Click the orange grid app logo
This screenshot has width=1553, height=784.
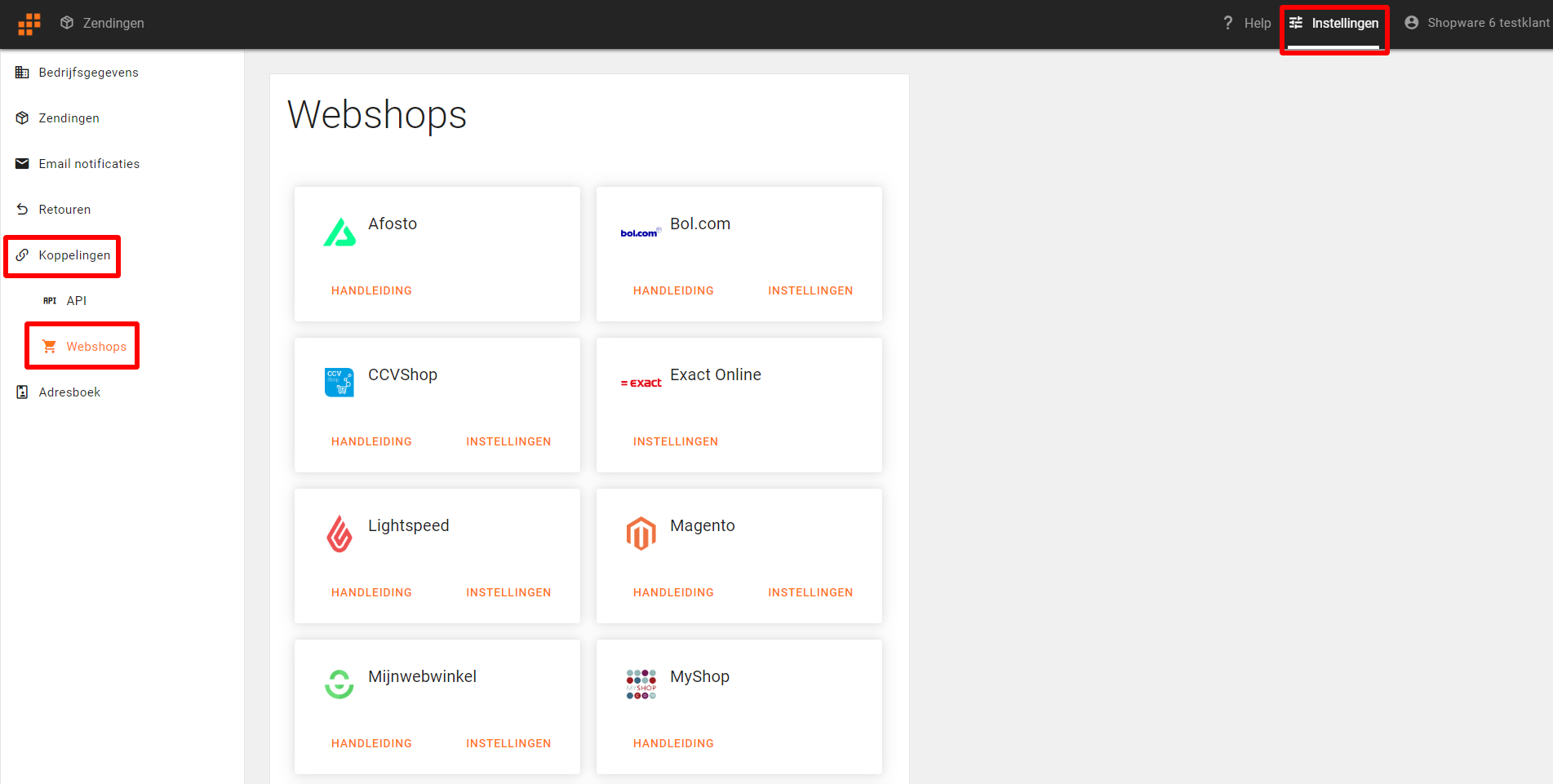[x=29, y=24]
